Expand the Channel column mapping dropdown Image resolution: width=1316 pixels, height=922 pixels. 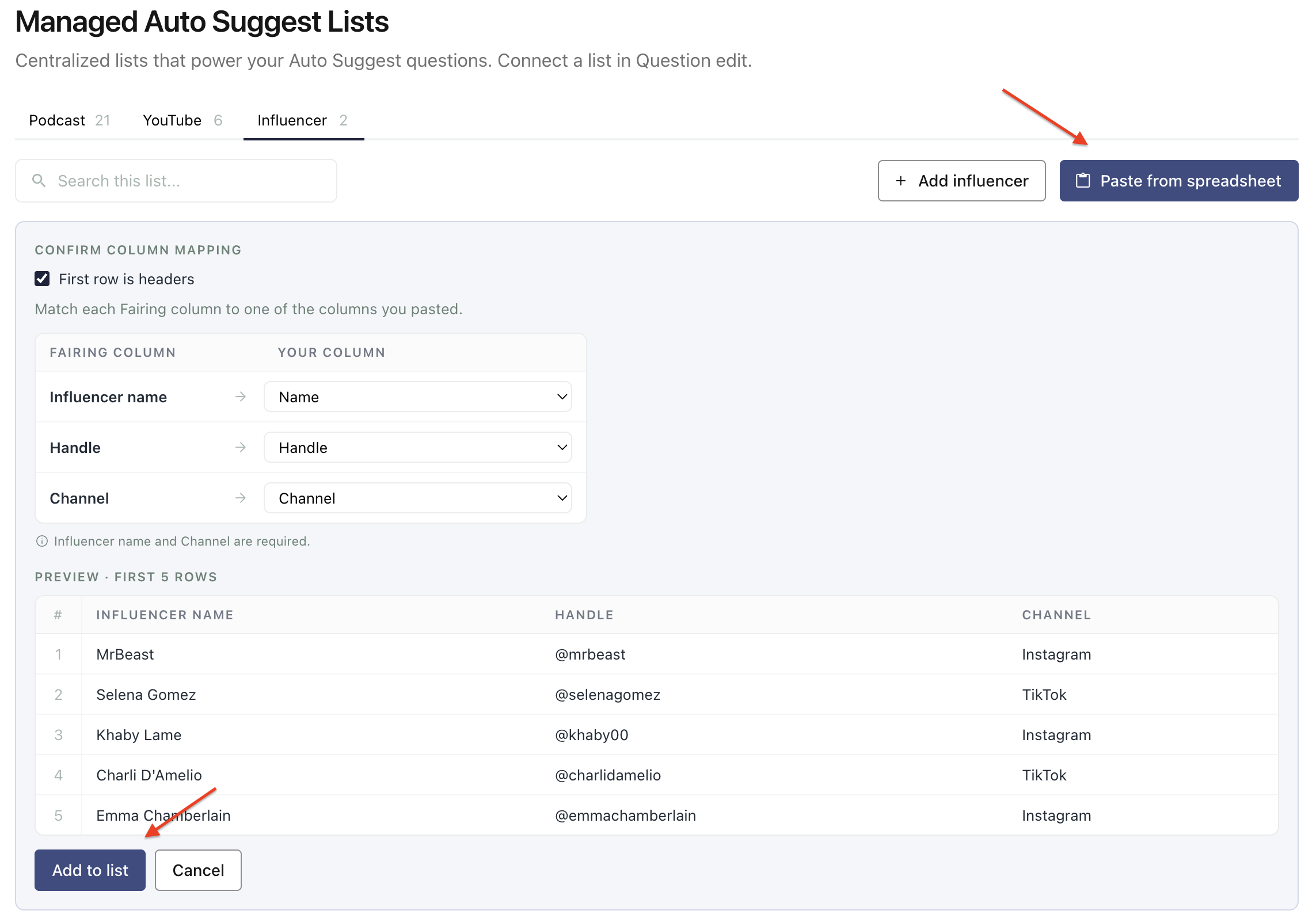point(417,498)
